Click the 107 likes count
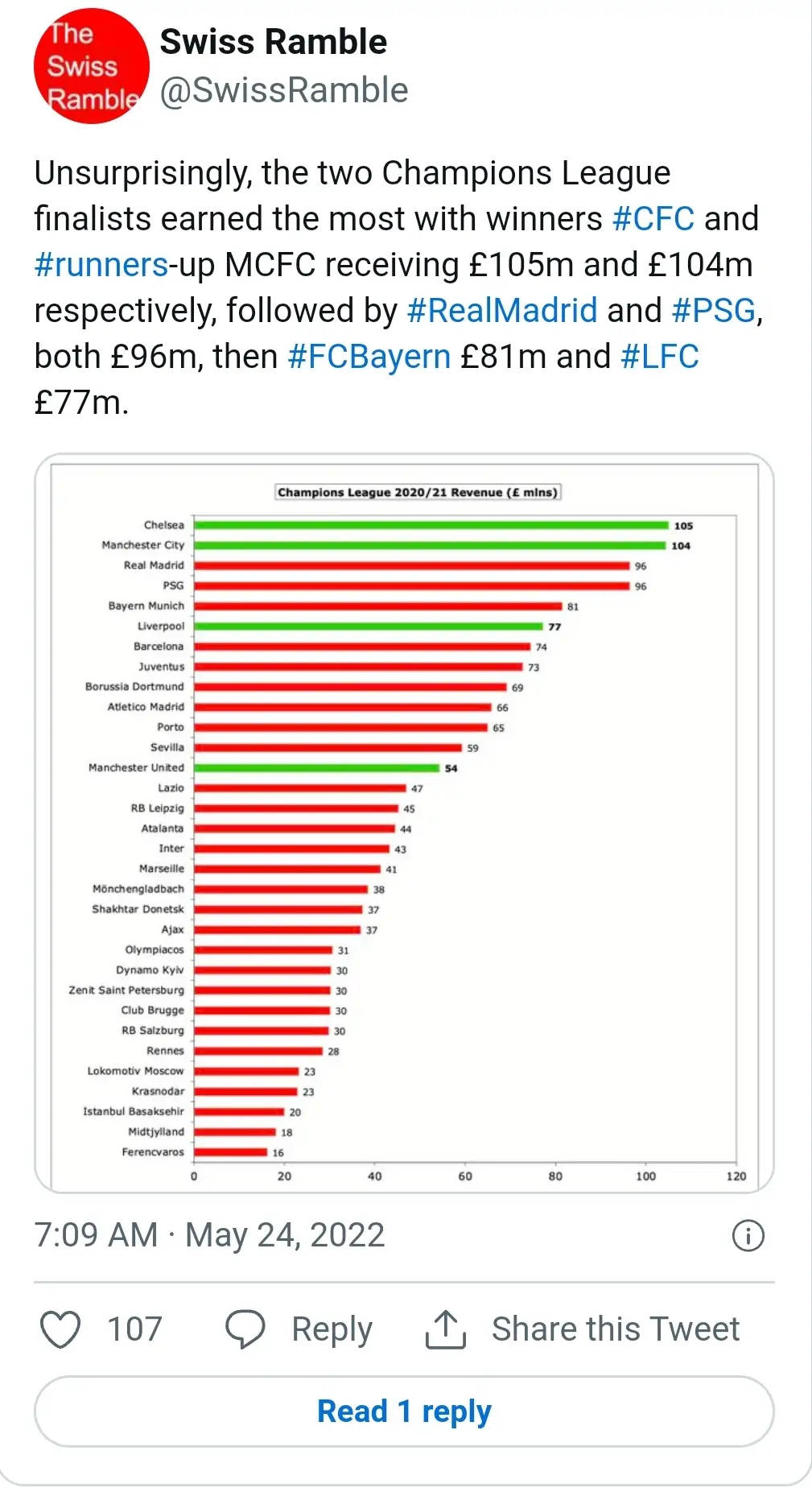Image resolution: width=812 pixels, height=1488 pixels. pos(134,1329)
